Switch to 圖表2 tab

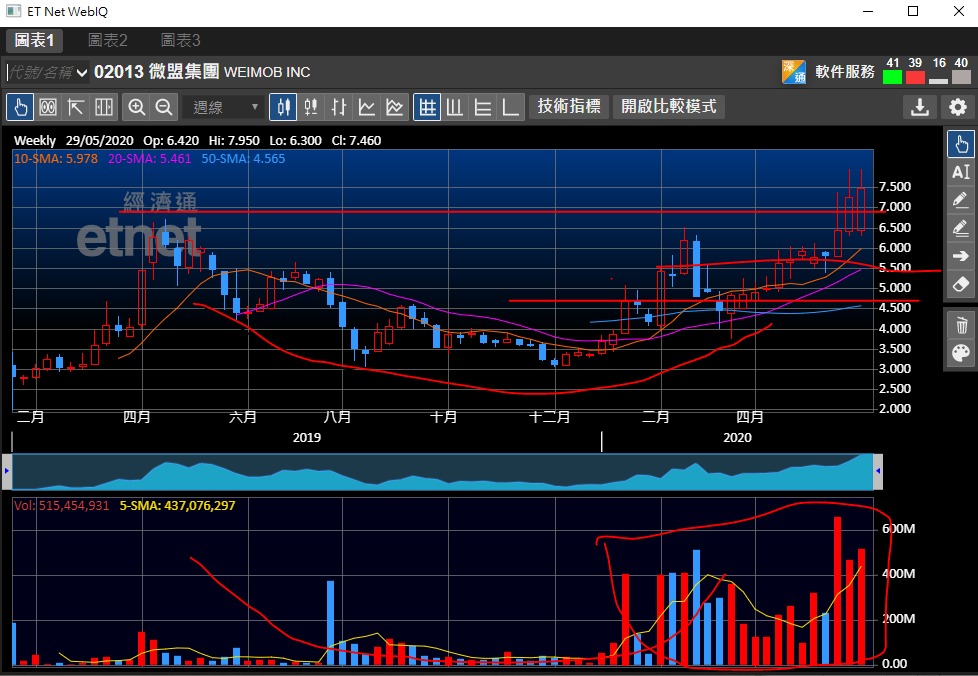click(x=107, y=41)
